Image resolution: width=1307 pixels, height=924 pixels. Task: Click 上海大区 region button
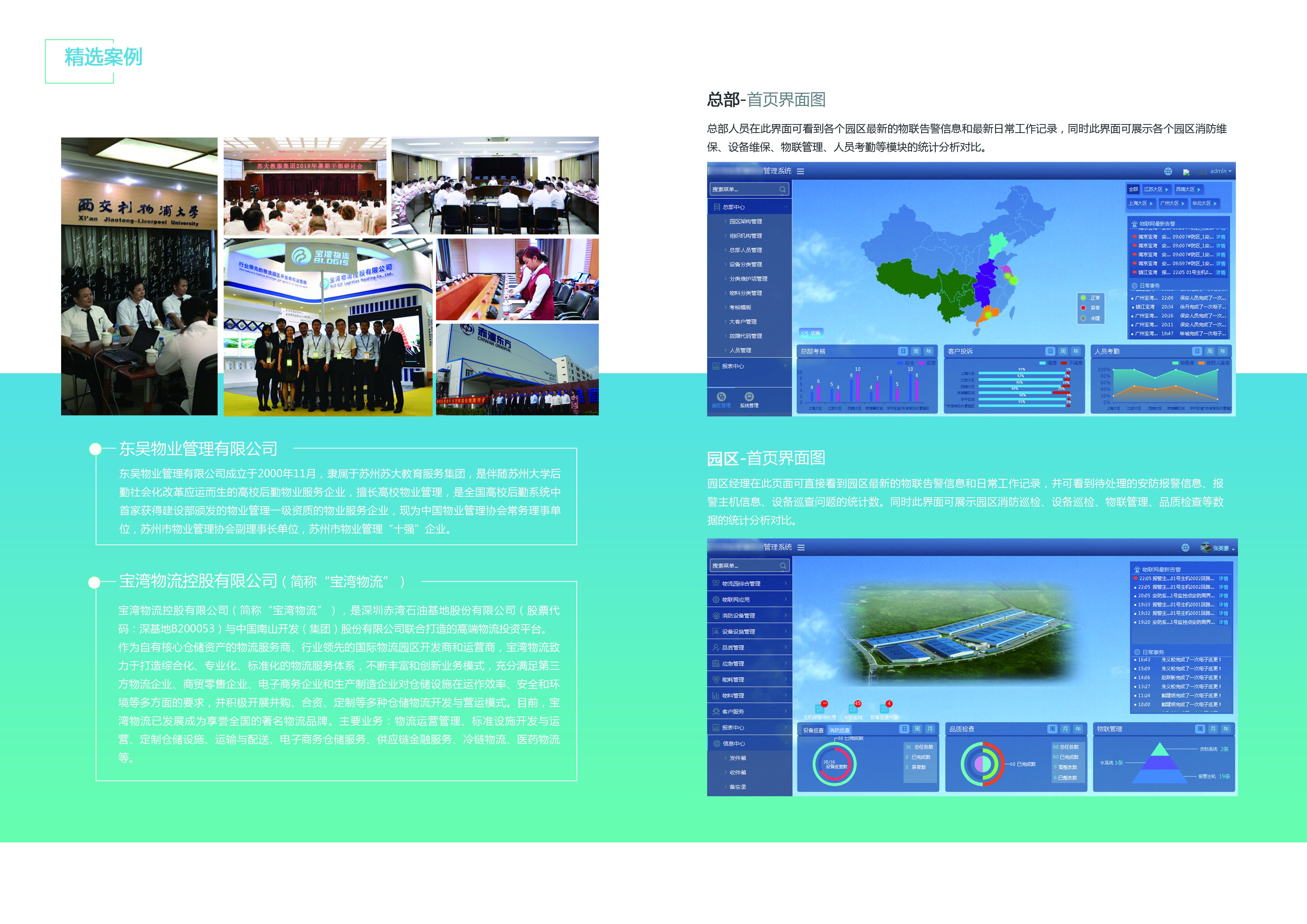(1141, 203)
